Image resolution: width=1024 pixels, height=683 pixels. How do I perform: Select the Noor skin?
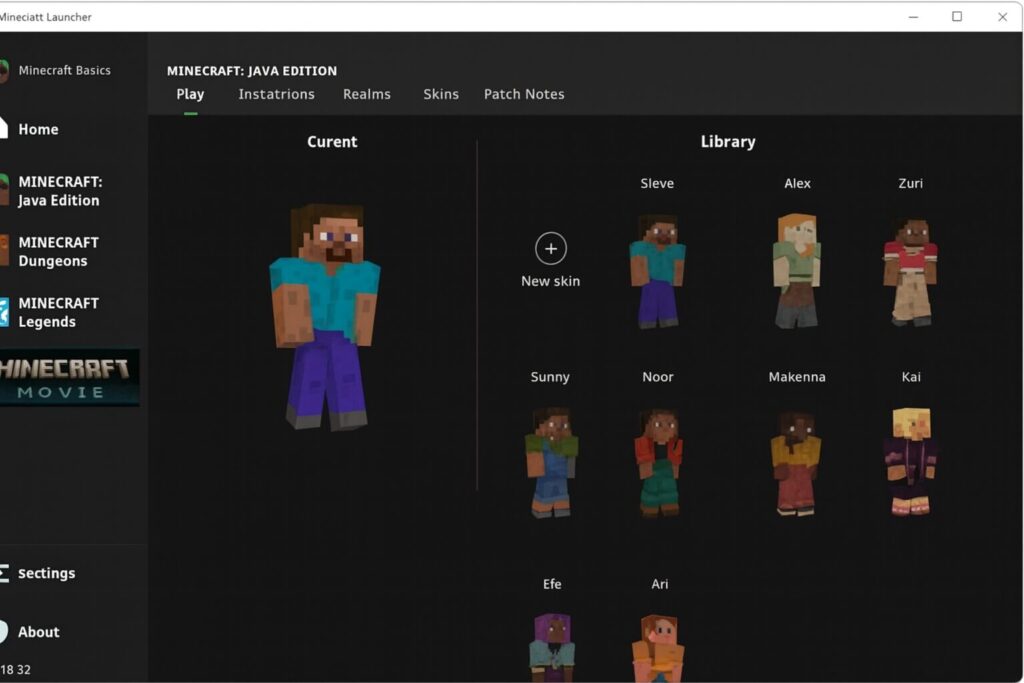coord(658,462)
